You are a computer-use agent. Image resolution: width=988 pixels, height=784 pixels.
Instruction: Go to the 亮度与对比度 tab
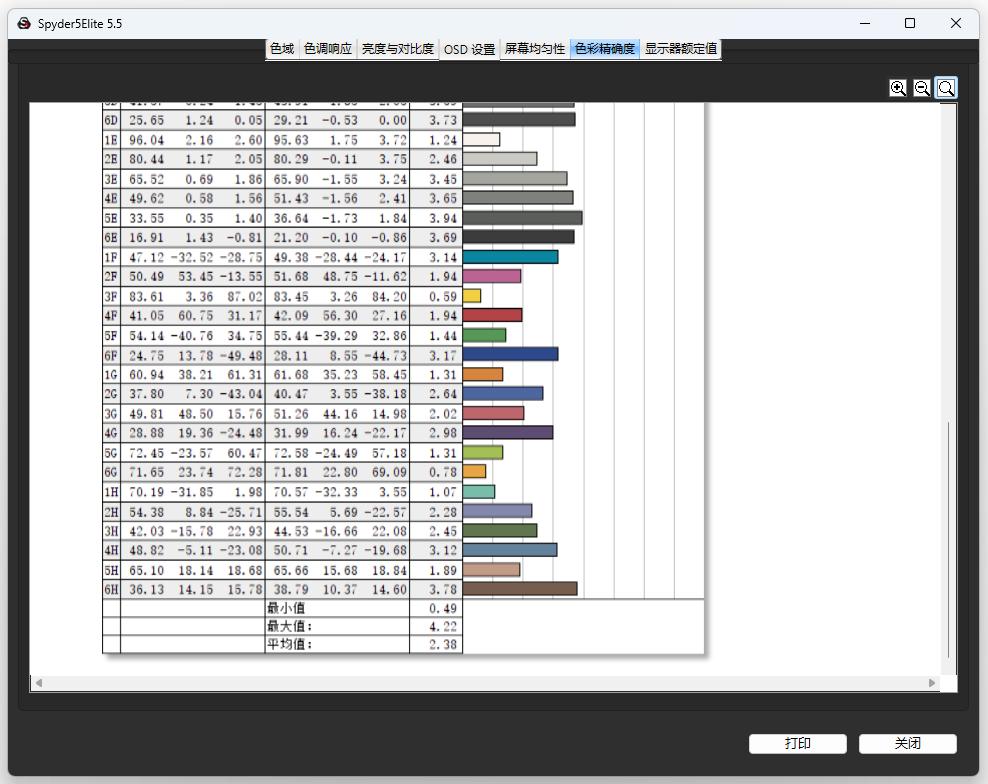[397, 49]
